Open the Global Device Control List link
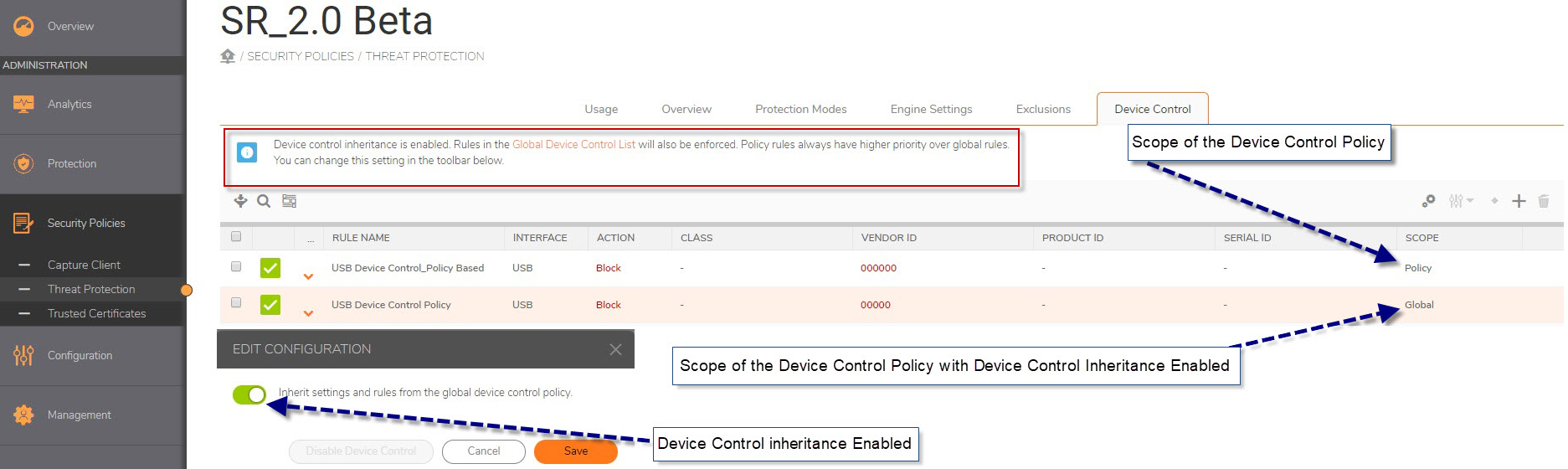The height and width of the screenshot is (469, 1568). pyautogui.click(x=573, y=145)
